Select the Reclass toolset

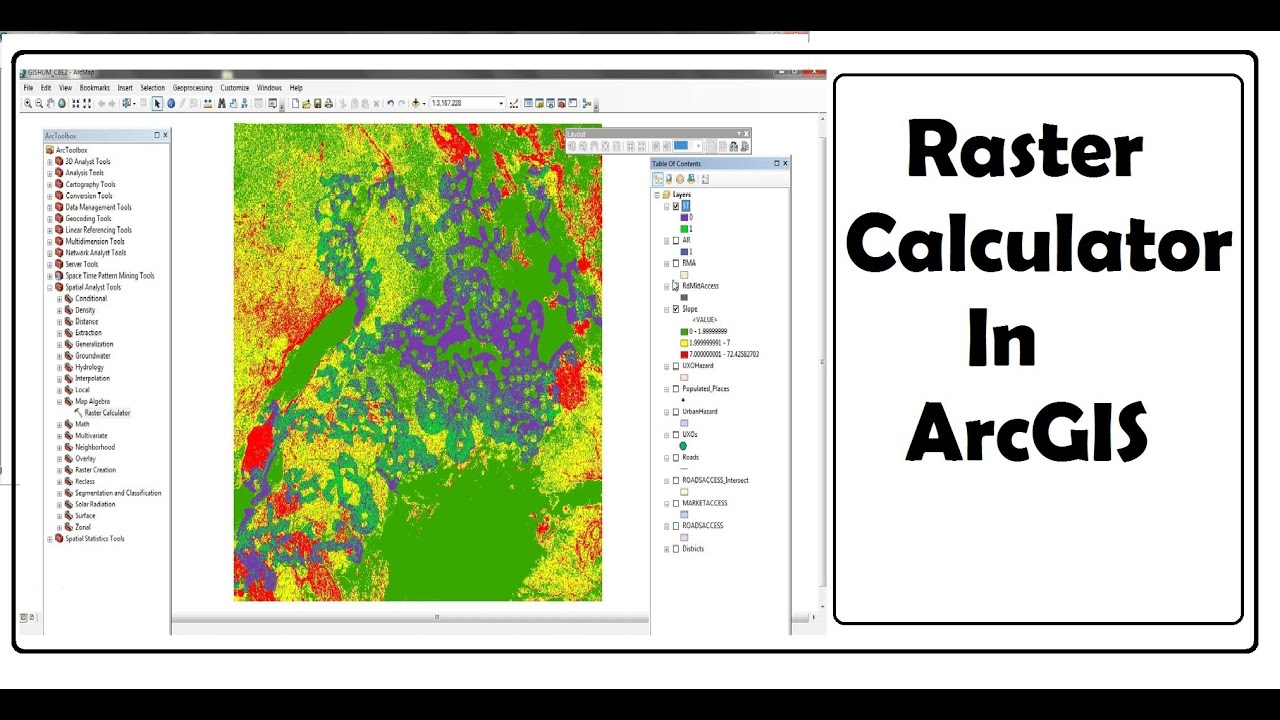point(85,481)
